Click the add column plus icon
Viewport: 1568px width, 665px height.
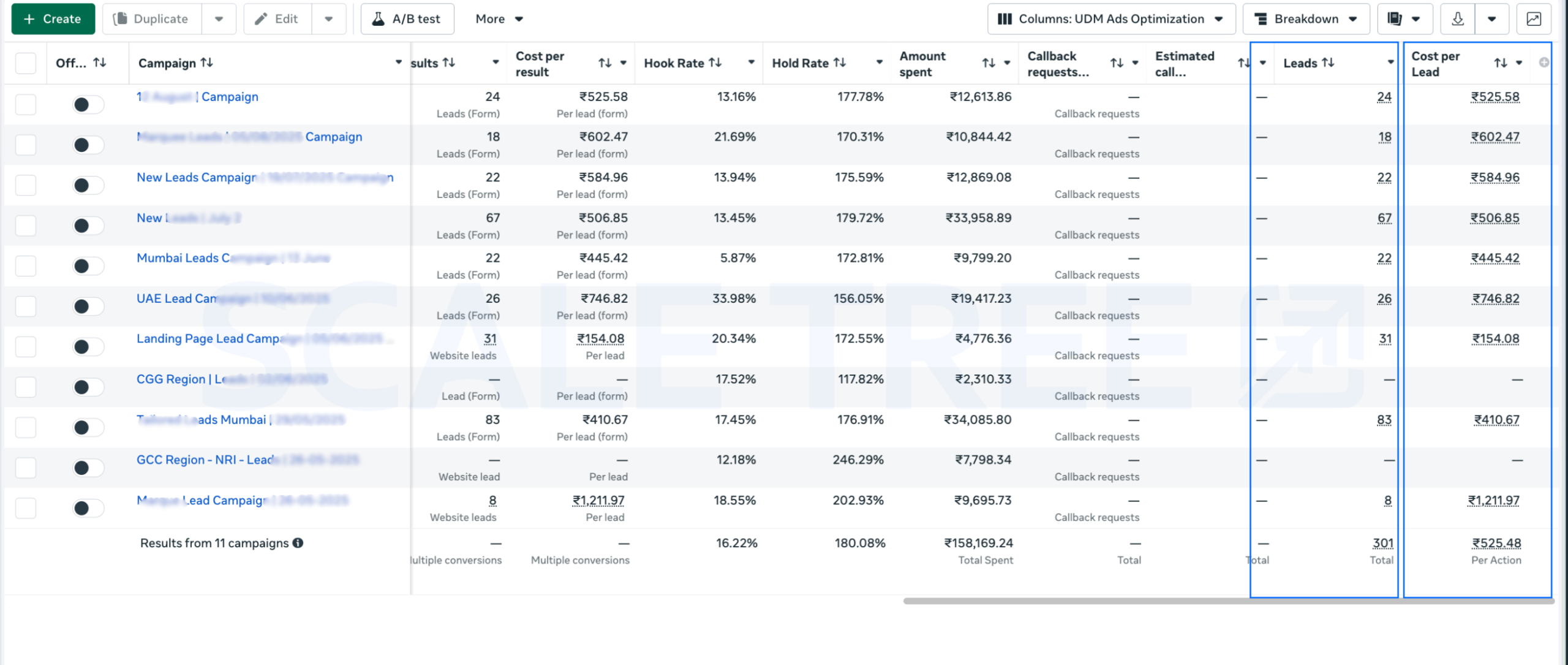click(1544, 63)
